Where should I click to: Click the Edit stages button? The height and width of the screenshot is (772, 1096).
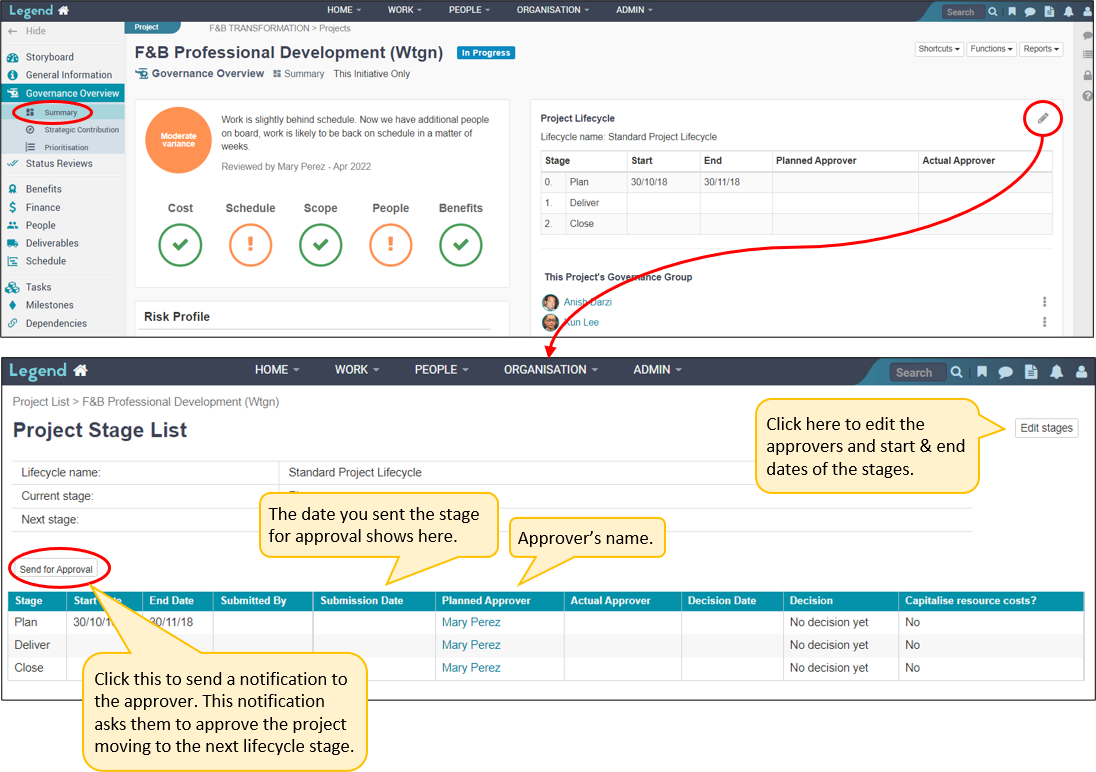[1046, 428]
